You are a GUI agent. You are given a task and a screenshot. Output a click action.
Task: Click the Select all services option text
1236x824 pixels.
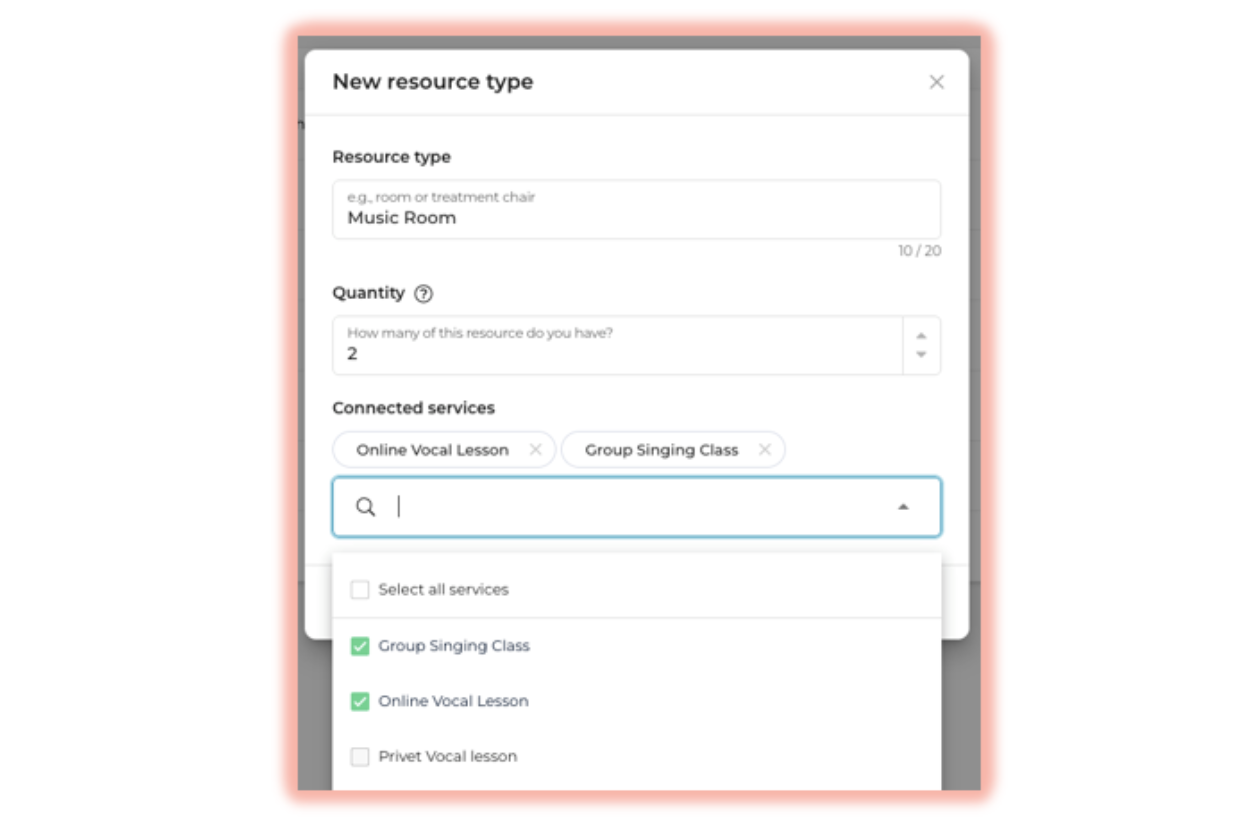click(443, 590)
